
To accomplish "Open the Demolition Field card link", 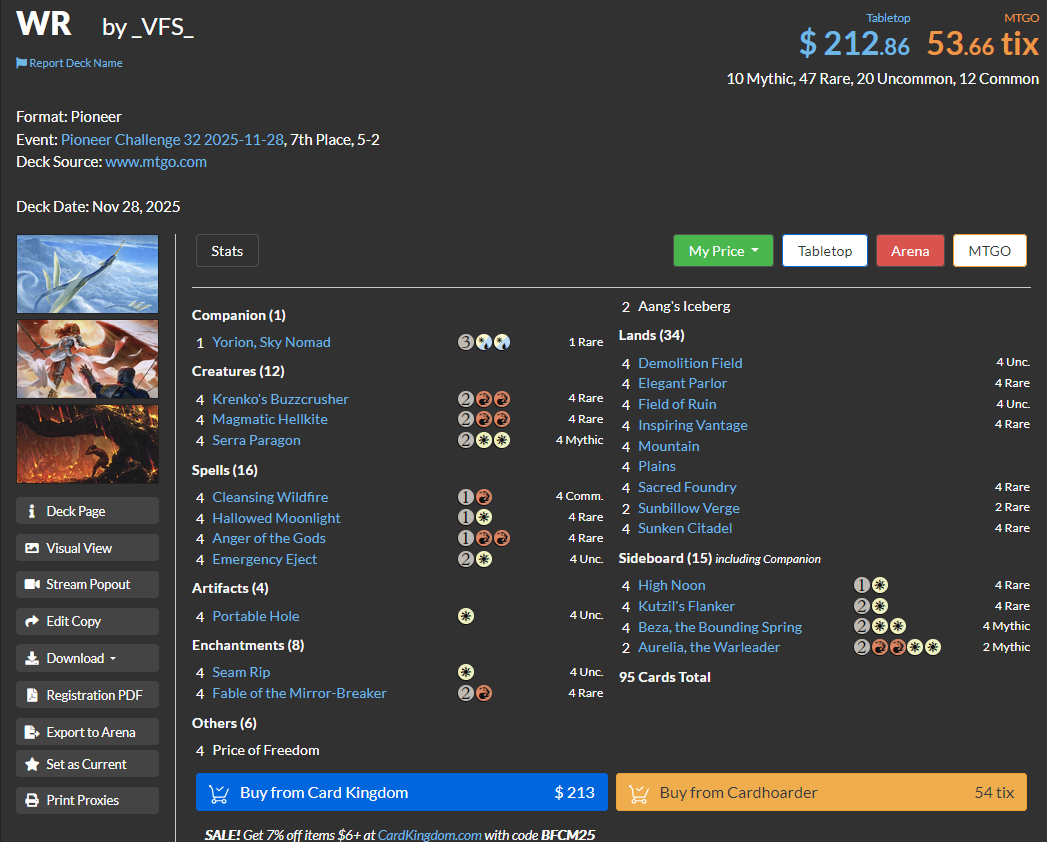I will [690, 363].
